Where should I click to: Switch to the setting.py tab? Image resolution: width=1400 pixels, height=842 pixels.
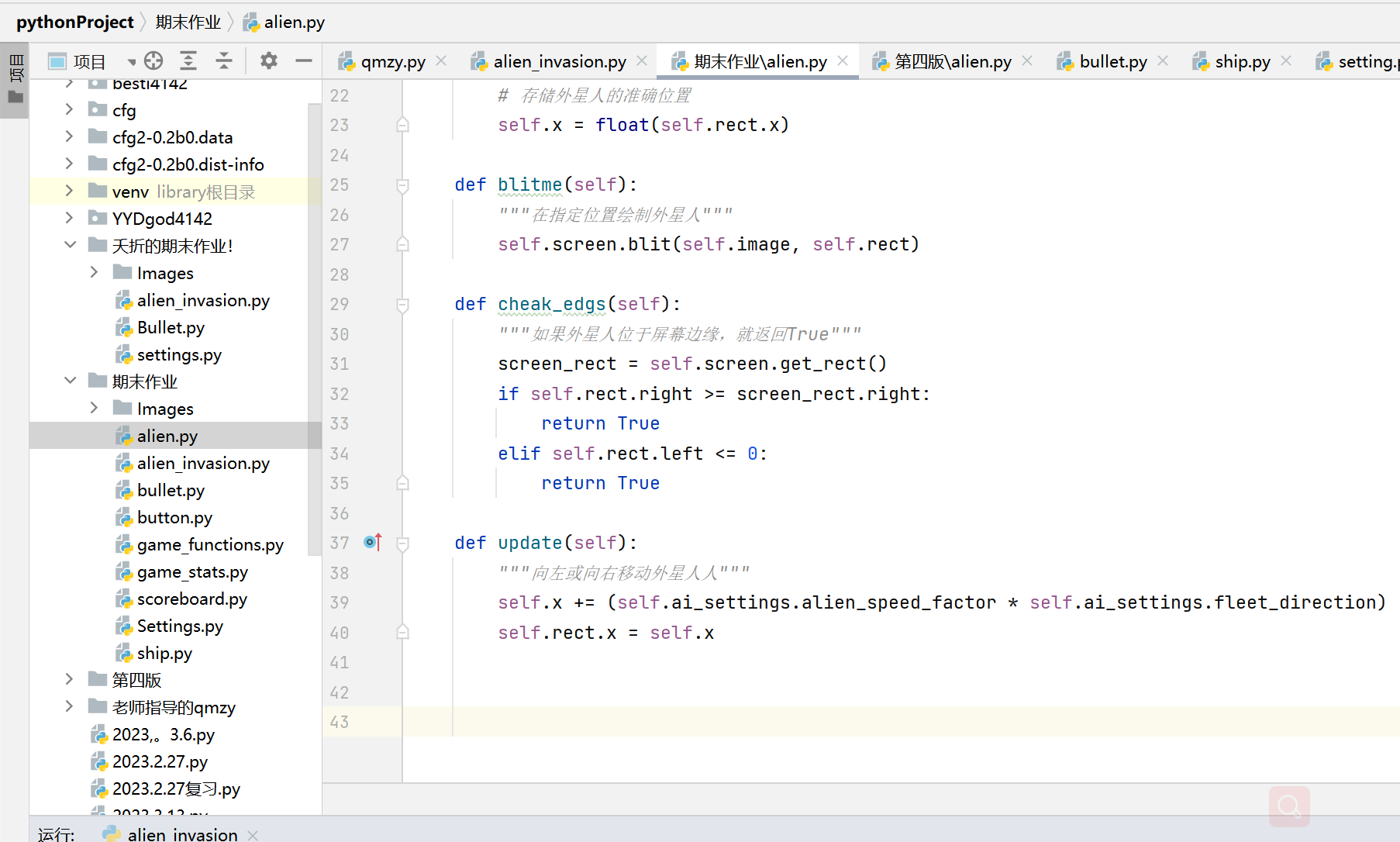[1357, 61]
